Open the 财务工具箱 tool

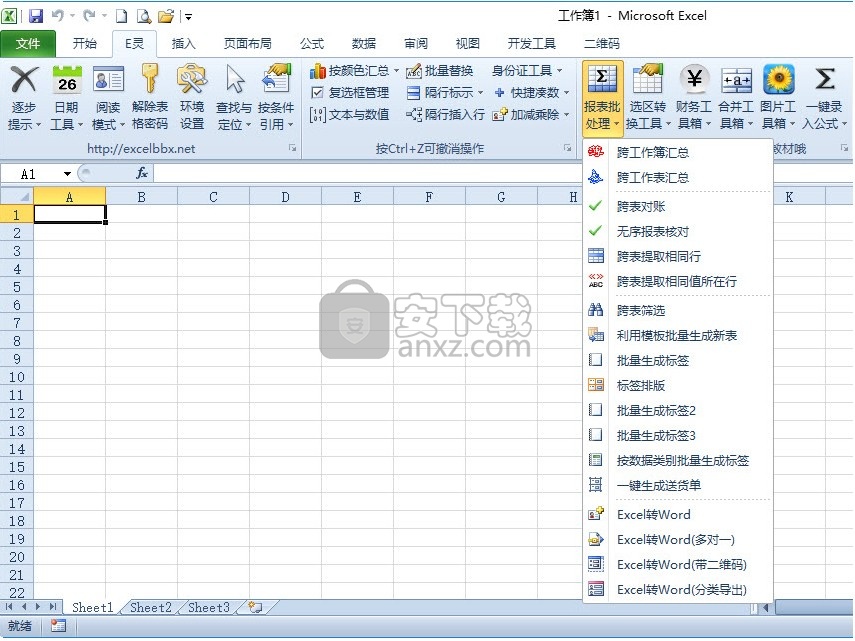(x=694, y=98)
